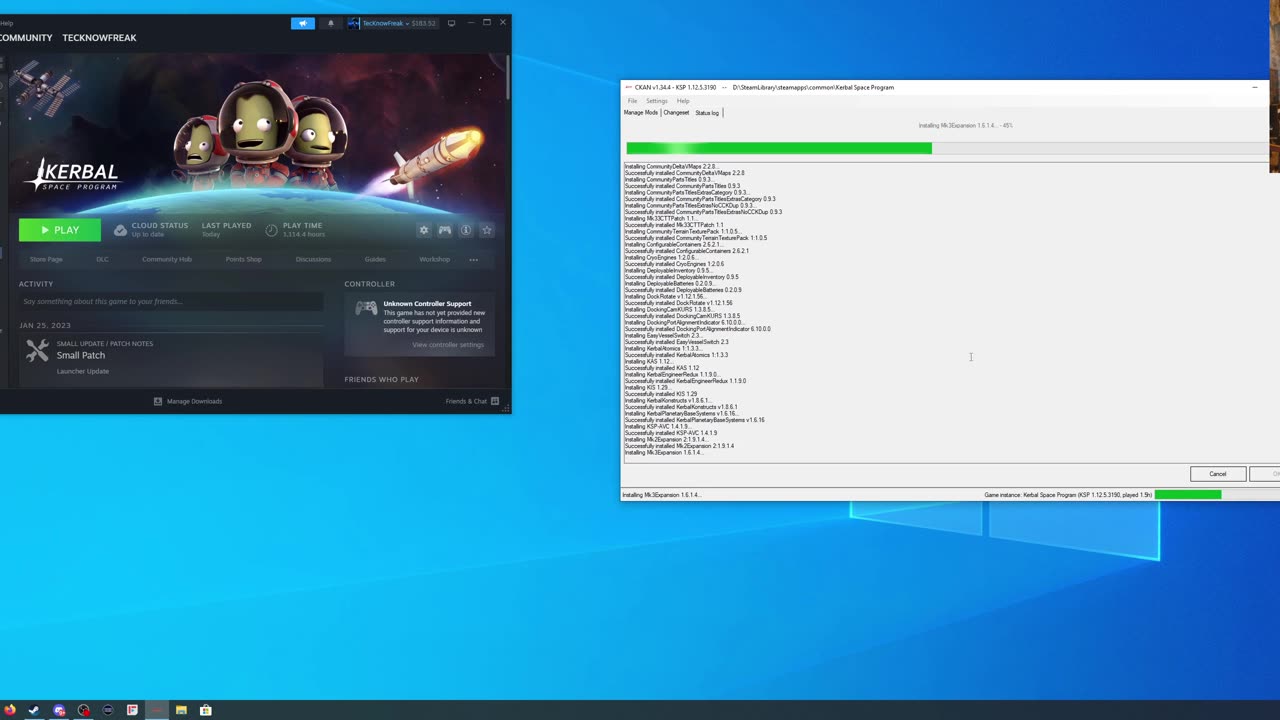Click the dark circular taskbar icon before Flipboard
Screen dimensions: 1280x720
point(108,710)
